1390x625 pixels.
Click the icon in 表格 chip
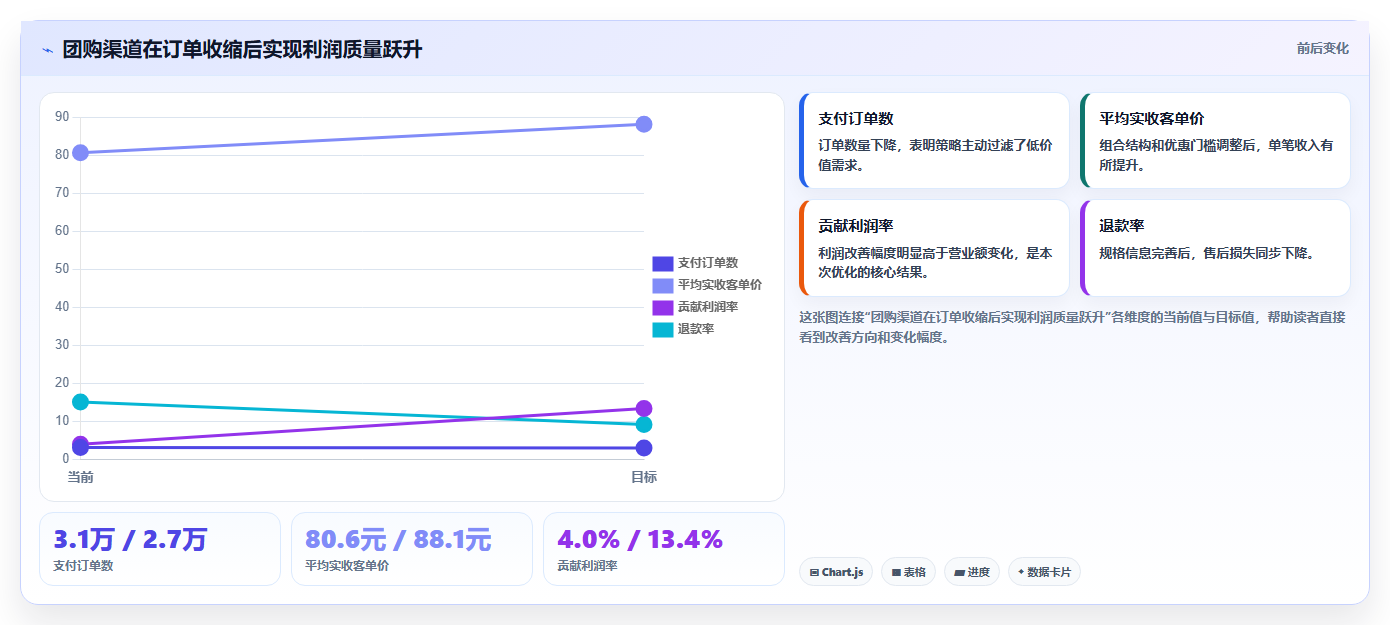(896, 573)
